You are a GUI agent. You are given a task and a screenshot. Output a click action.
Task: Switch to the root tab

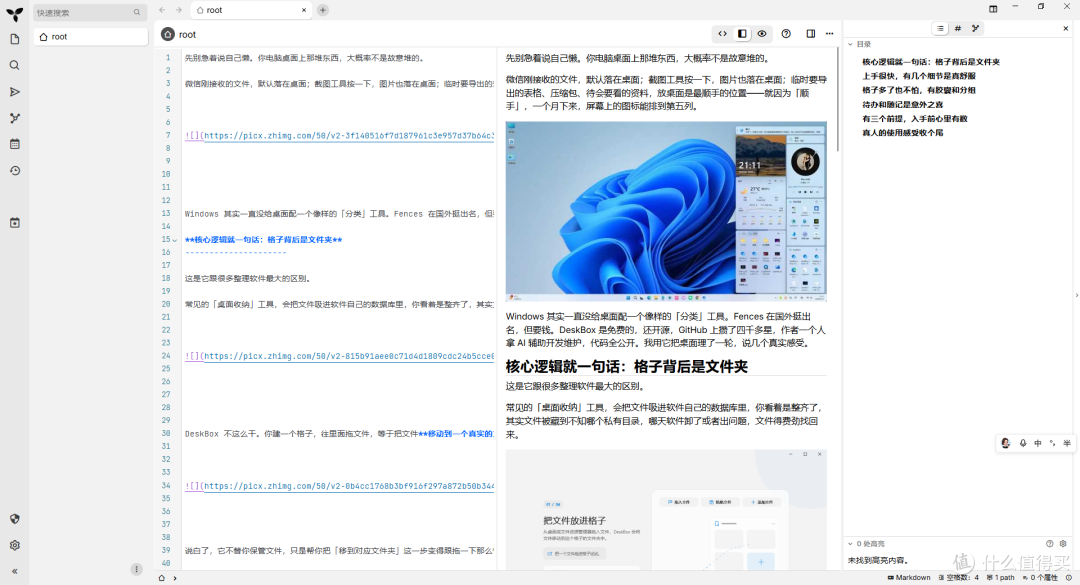pyautogui.click(x=250, y=10)
